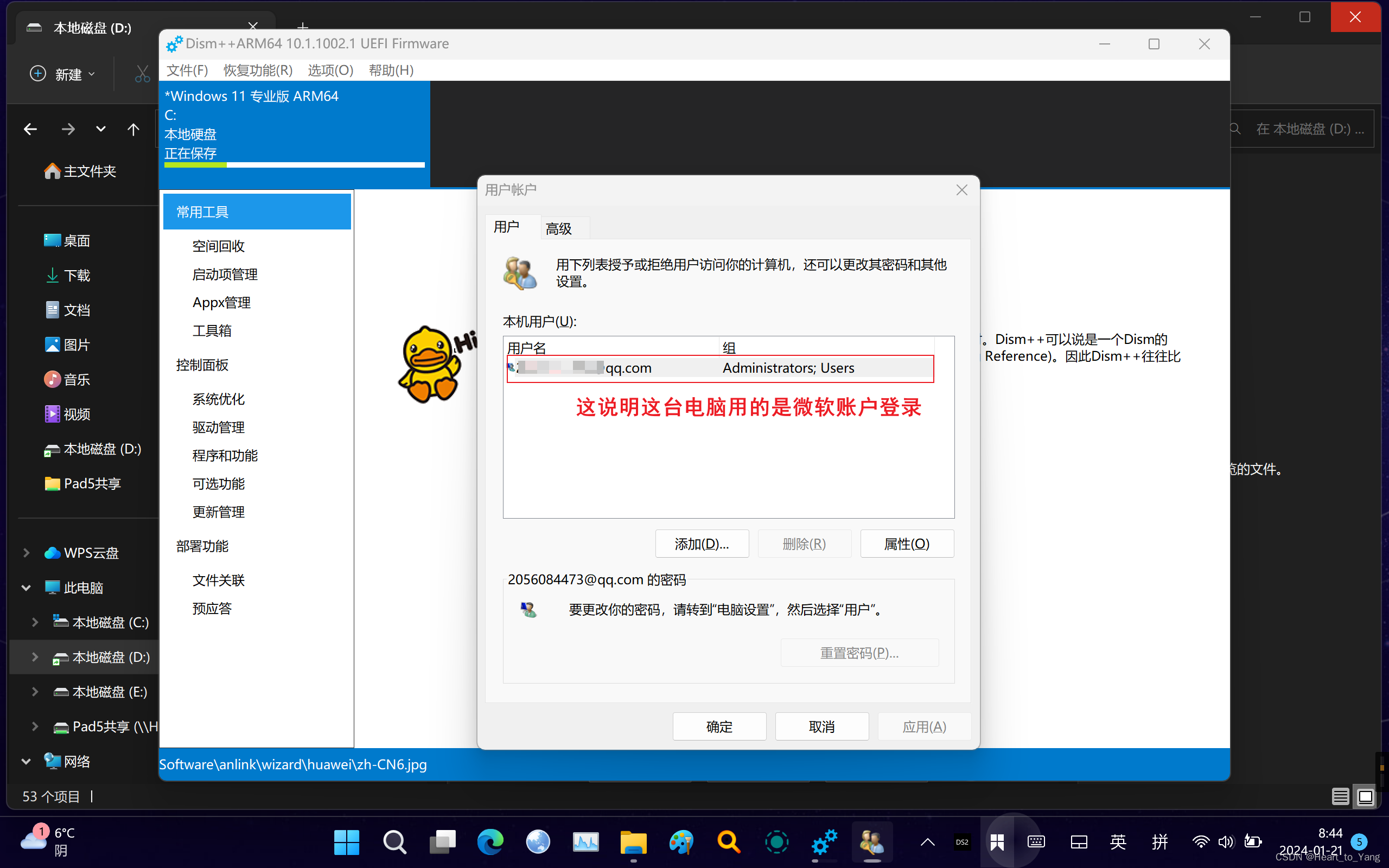Open the weather widget showing 6°C
1389x868 pixels.
[48, 841]
